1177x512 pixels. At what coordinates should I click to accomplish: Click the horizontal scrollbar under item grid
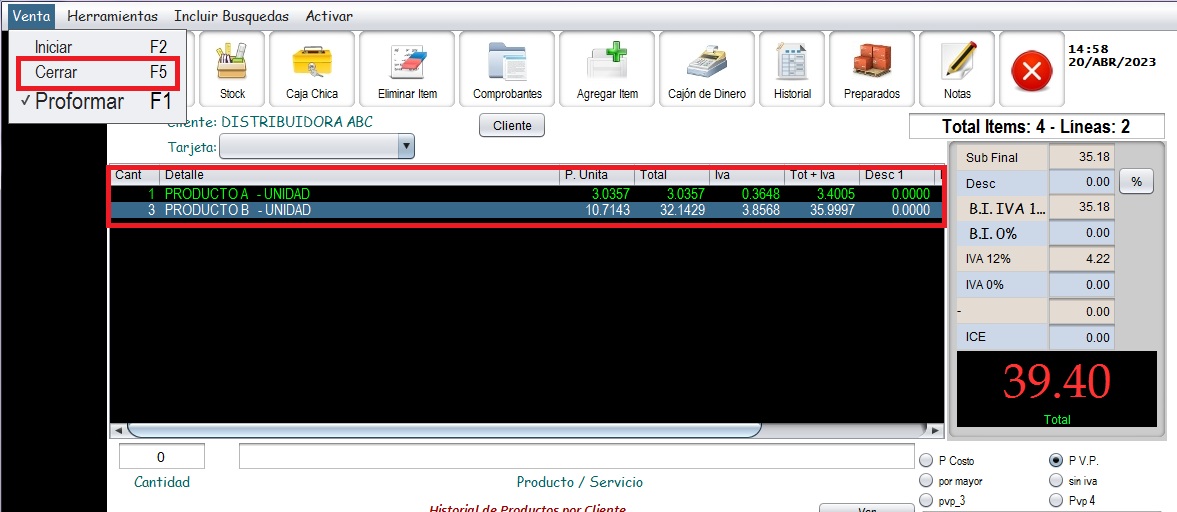click(x=444, y=430)
